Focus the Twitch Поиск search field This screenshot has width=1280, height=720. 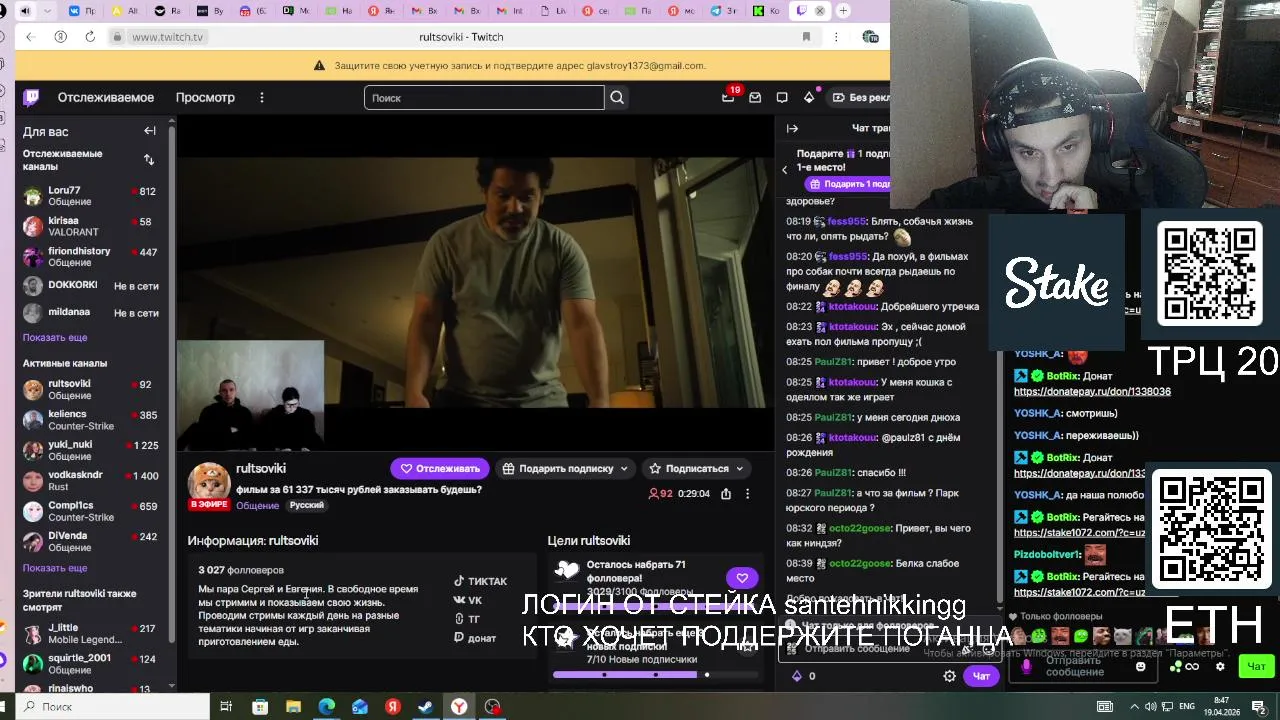click(485, 97)
